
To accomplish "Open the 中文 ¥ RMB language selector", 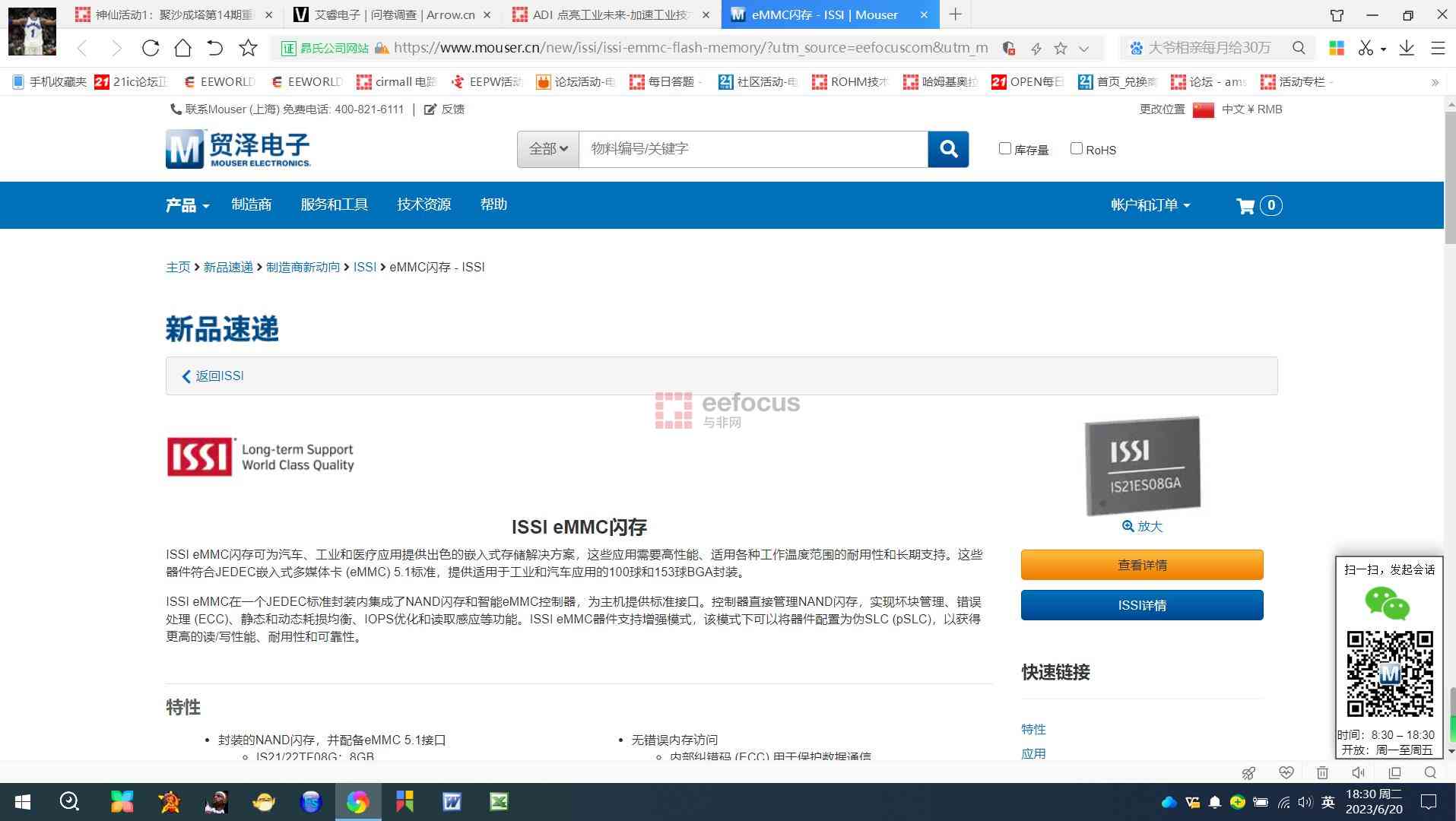I will pos(1251,109).
